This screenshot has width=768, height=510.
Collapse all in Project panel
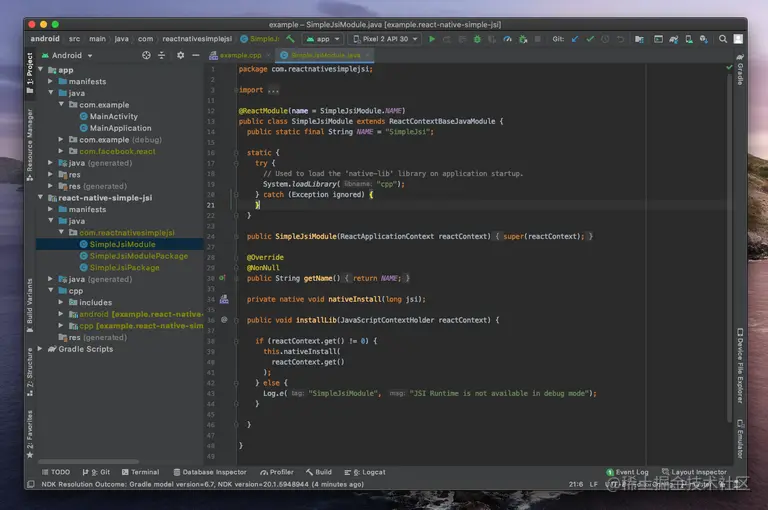coord(161,55)
